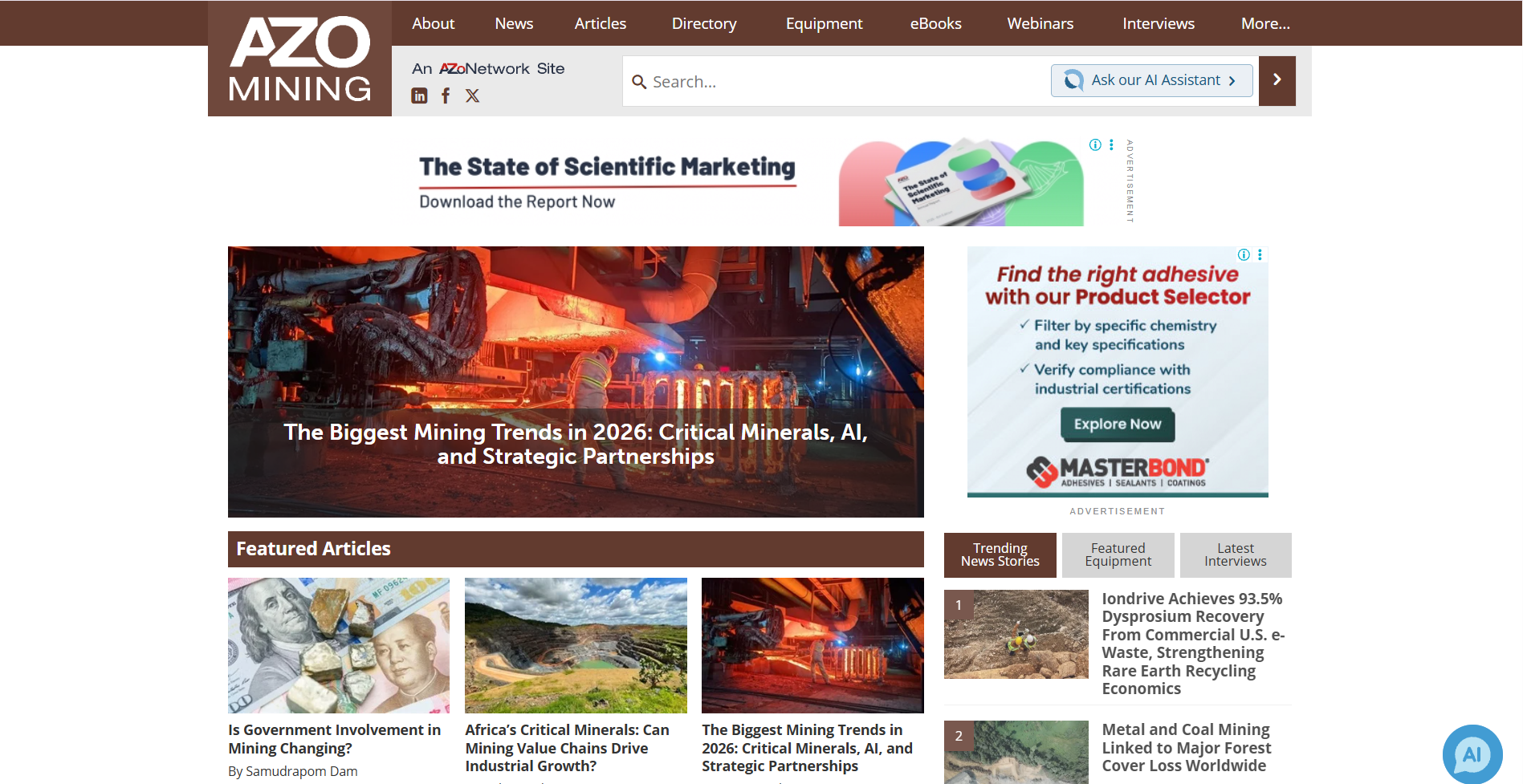Open the News menu item
This screenshot has width=1523, height=784.
tap(514, 23)
